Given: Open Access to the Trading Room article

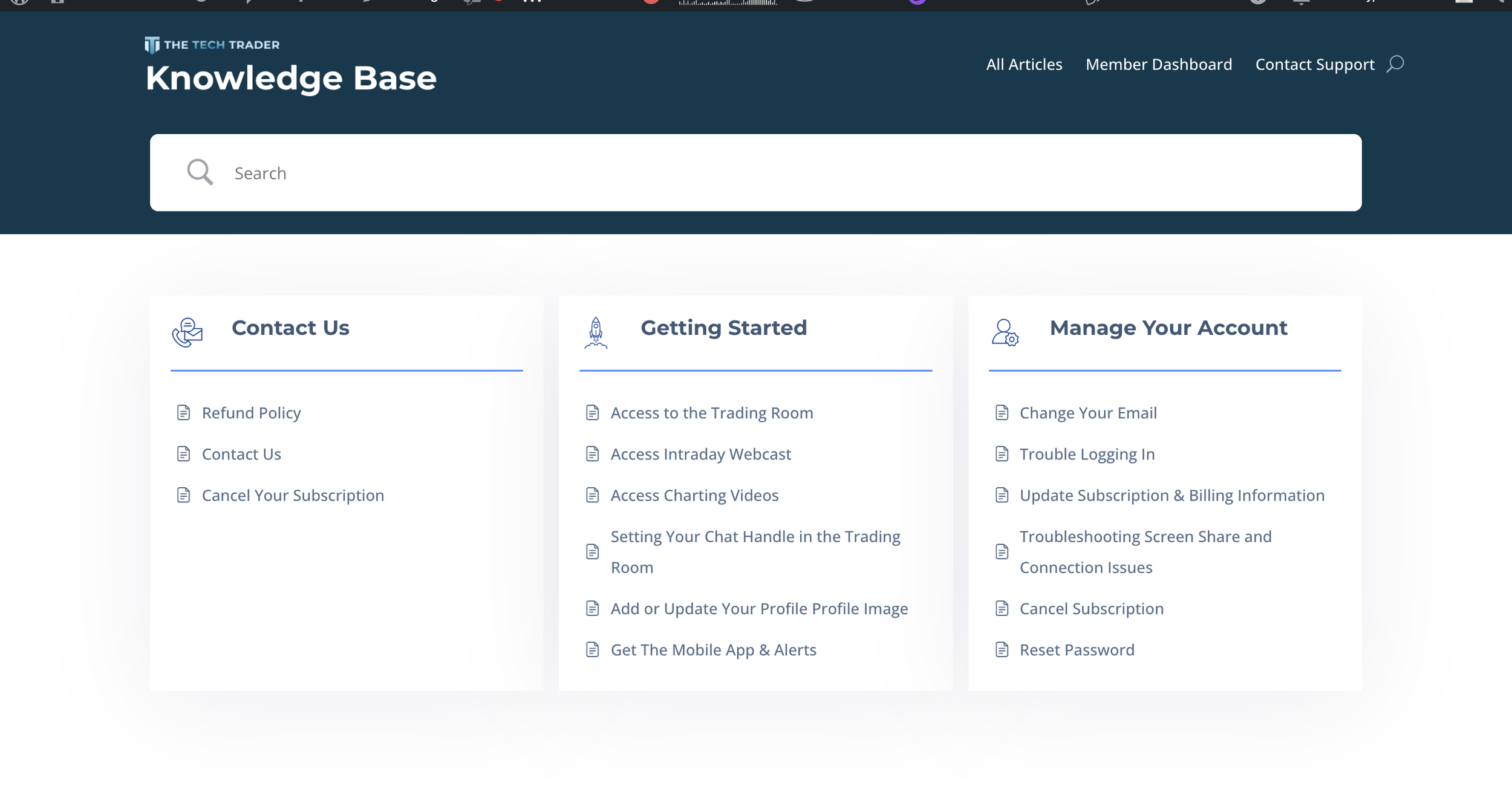Looking at the screenshot, I should pyautogui.click(x=711, y=413).
